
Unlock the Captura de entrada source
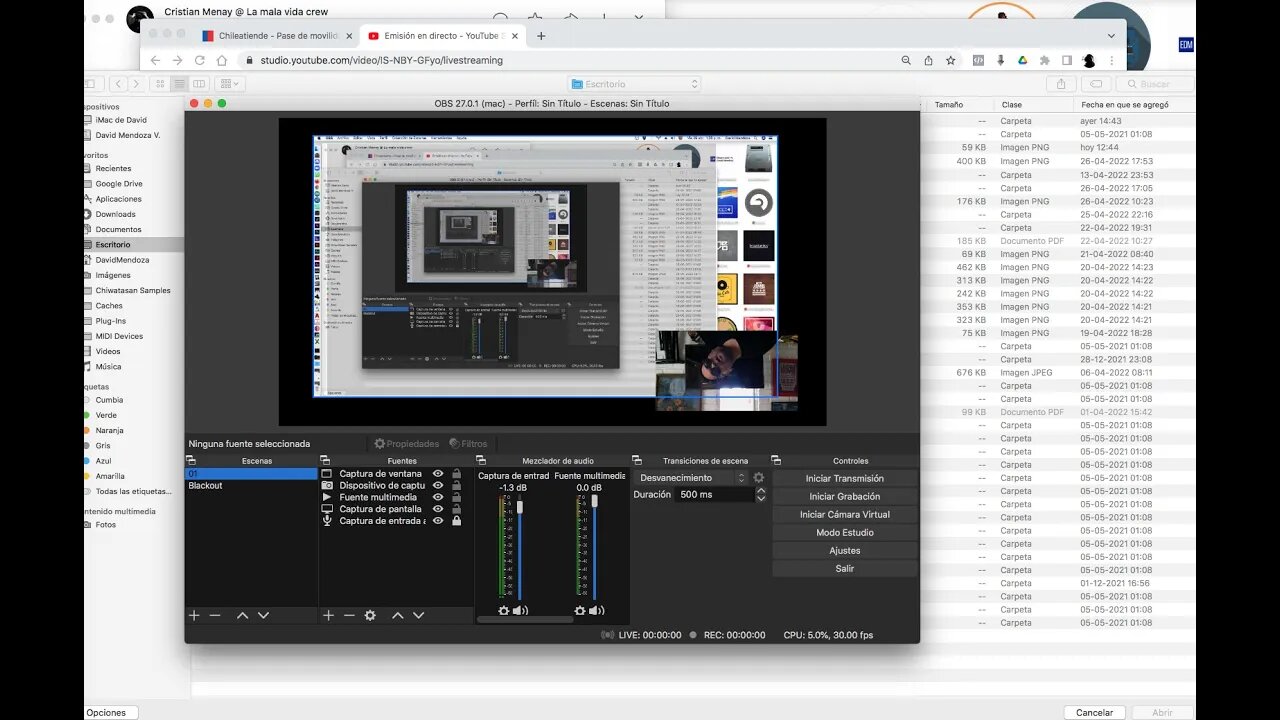coord(457,521)
